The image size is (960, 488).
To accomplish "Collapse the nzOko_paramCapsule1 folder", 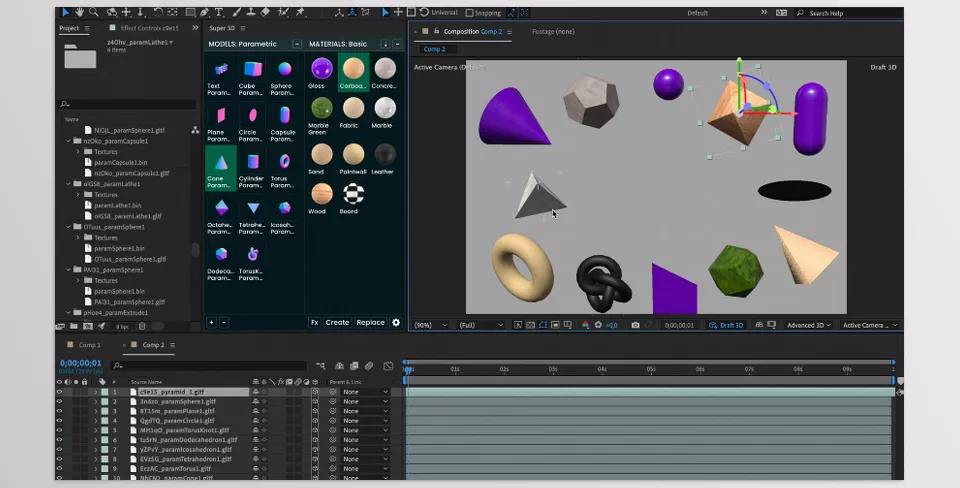I will tap(69, 141).
